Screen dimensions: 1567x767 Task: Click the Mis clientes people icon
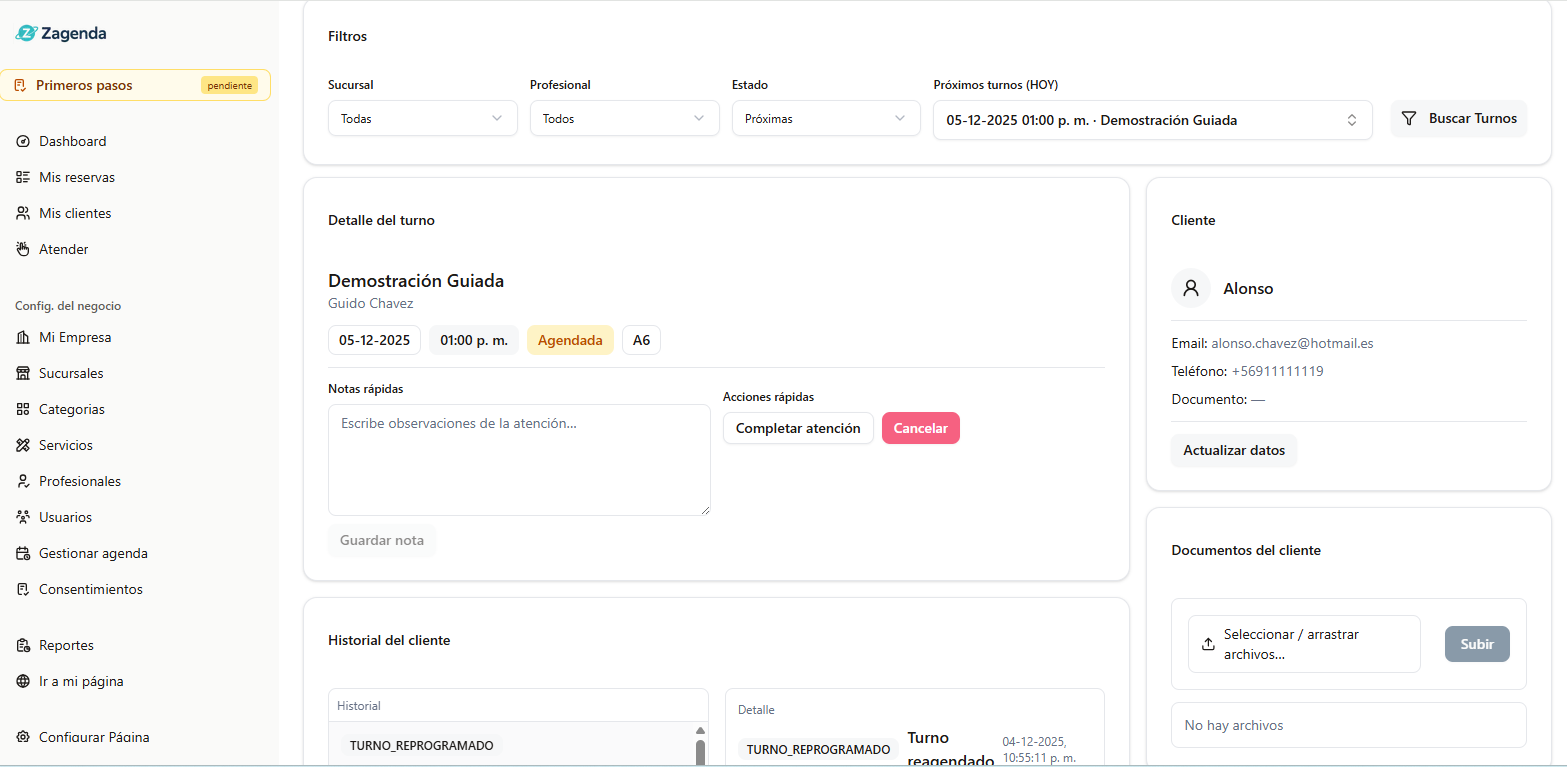point(23,214)
